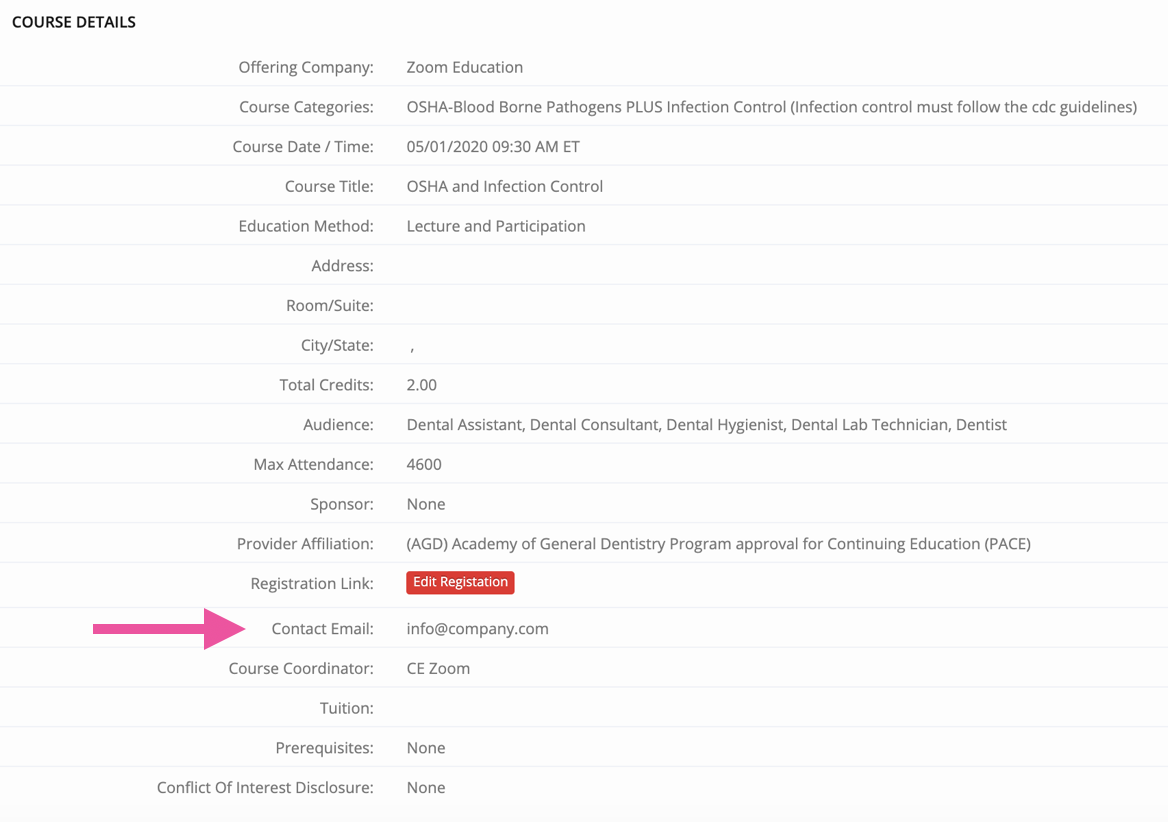The image size is (1174, 824).
Task: Select the Max Attendance value 4600
Action: click(x=424, y=464)
